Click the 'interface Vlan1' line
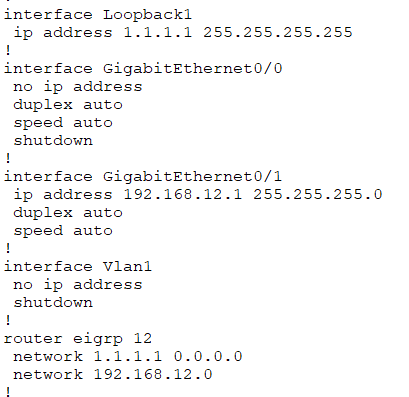The image size is (409, 397). [78, 267]
